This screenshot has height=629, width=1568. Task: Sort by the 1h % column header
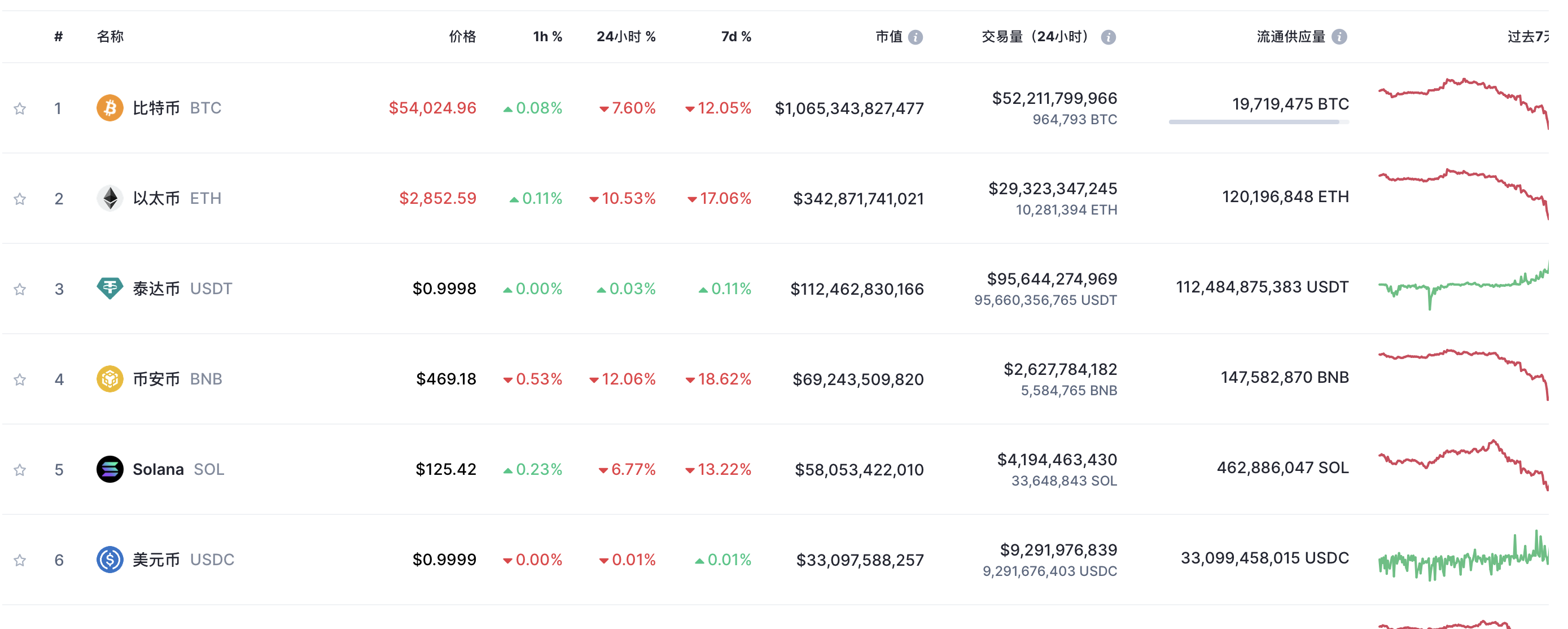547,37
